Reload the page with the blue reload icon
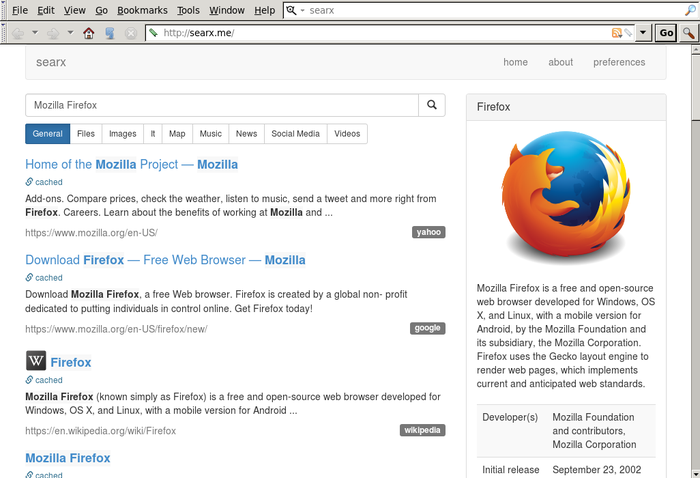The height and width of the screenshot is (478, 700). point(110,33)
